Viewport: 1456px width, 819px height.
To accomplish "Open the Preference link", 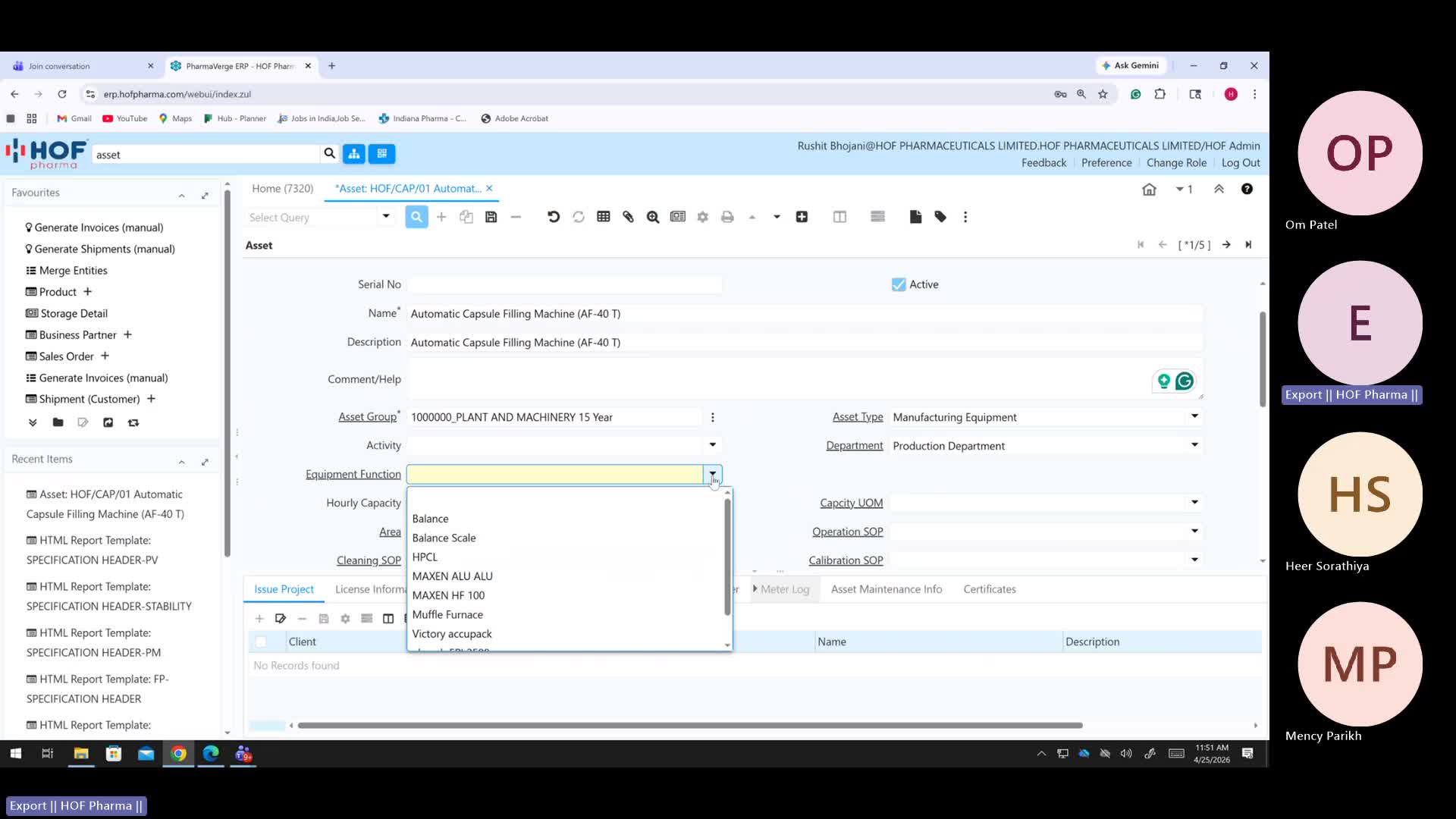I will [1106, 163].
